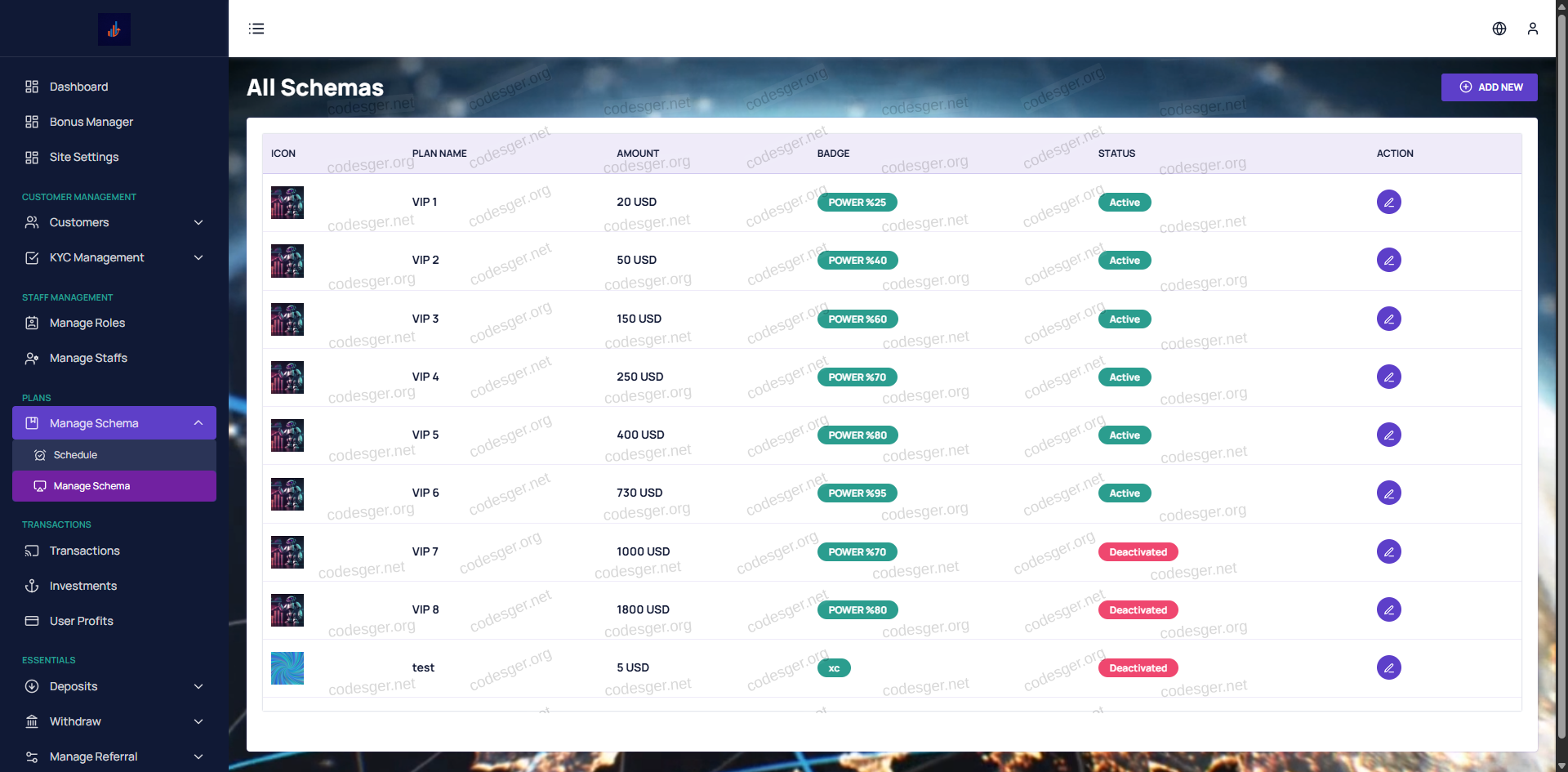
Task: Click the edit icon for VIP 4
Action: click(x=1388, y=377)
